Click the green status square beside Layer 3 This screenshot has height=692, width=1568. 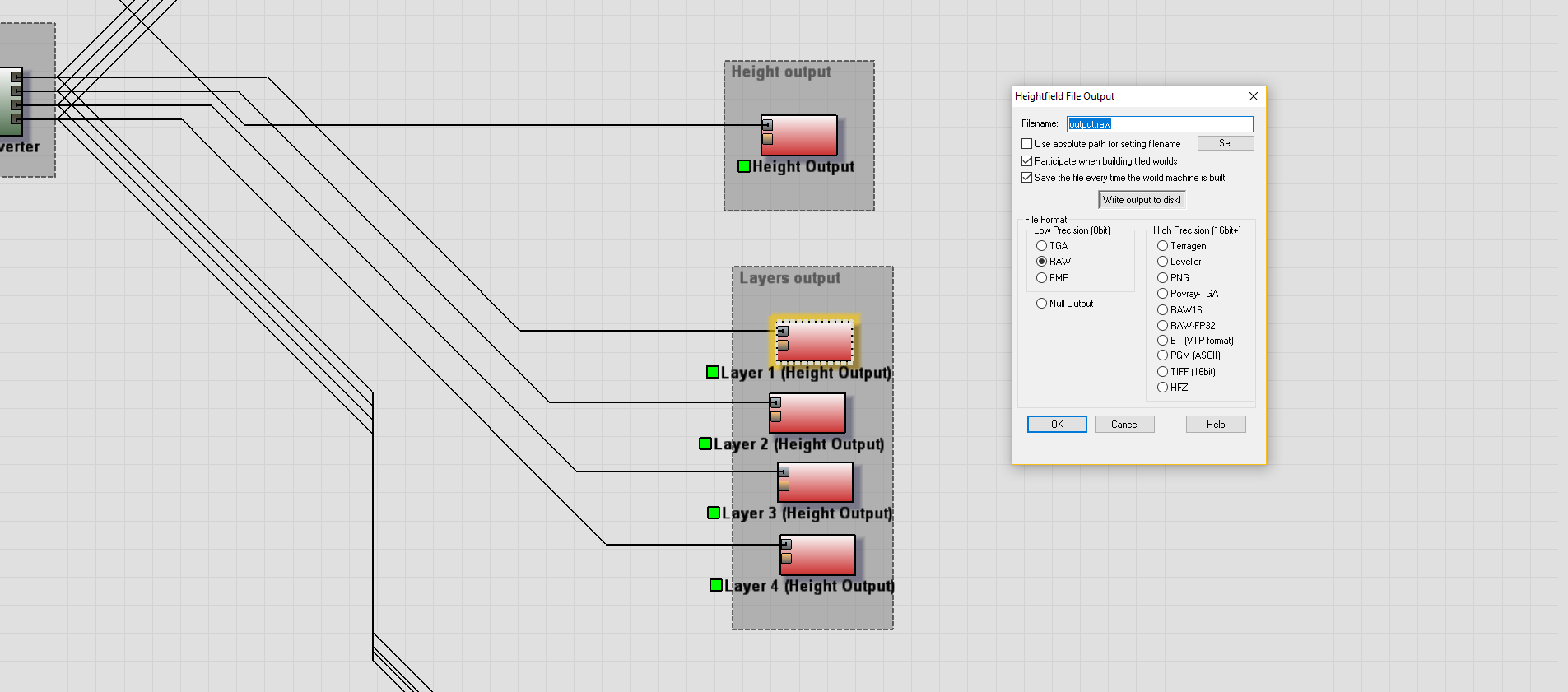714,513
